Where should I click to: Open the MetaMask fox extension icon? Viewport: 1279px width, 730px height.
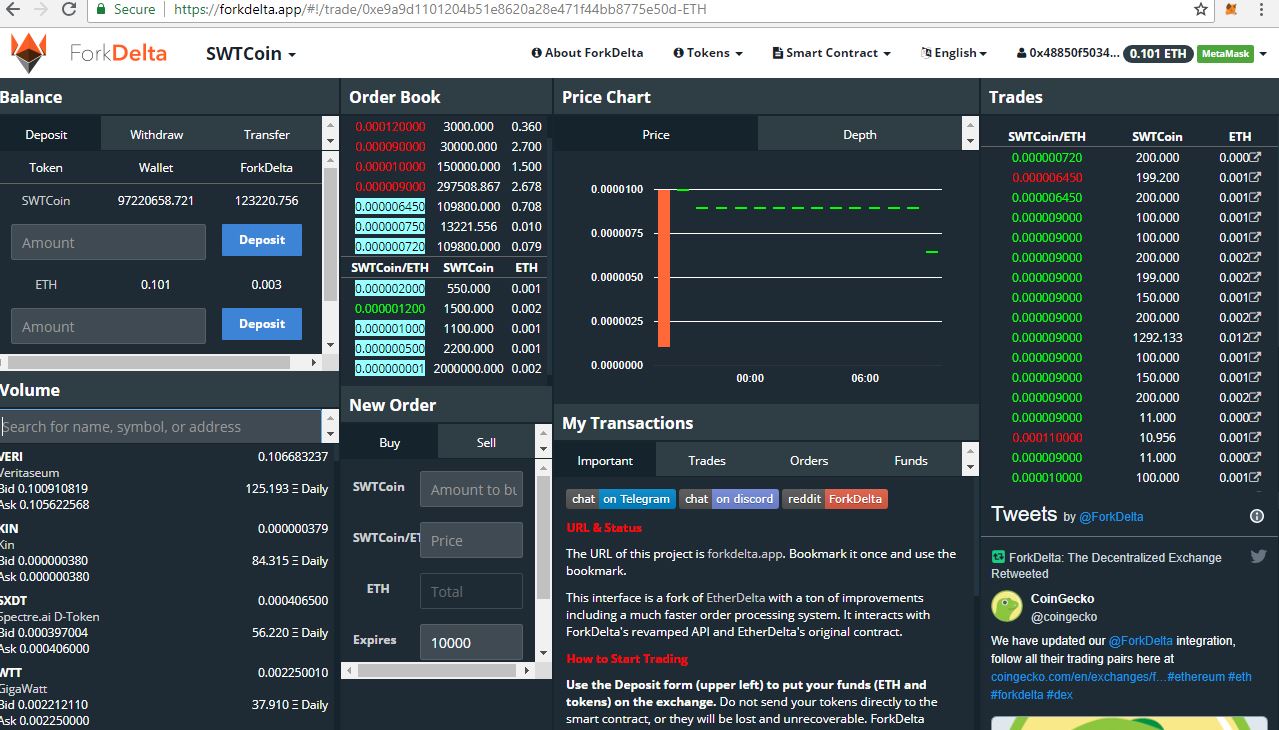click(1232, 9)
